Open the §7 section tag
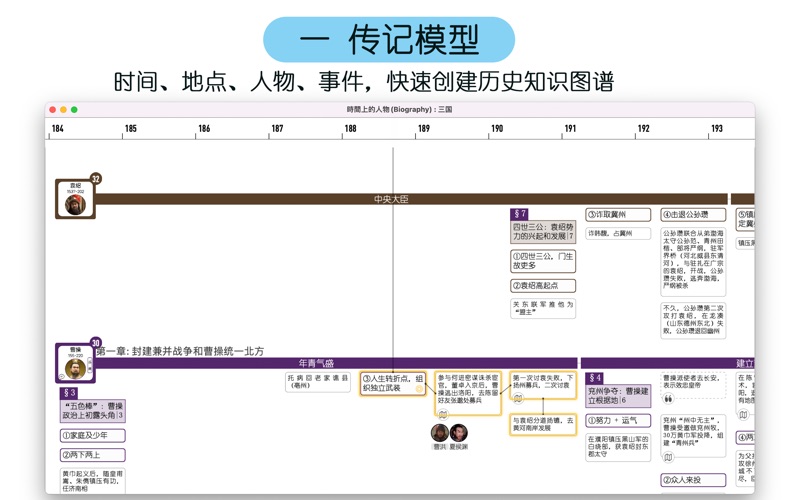Viewport: 800px width, 500px height. (x=519, y=214)
